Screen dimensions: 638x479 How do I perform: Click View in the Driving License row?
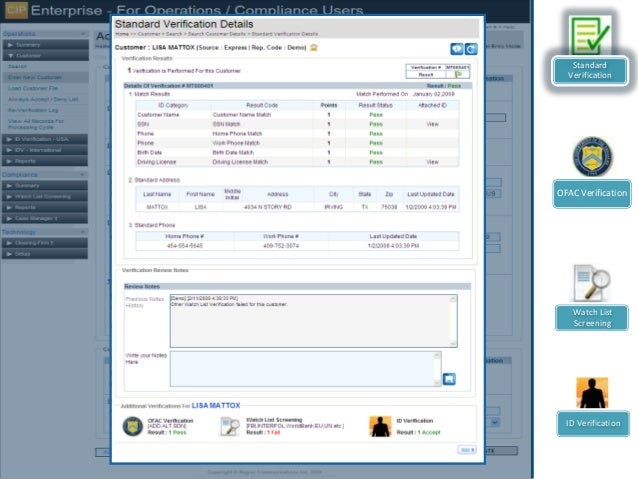click(432, 162)
